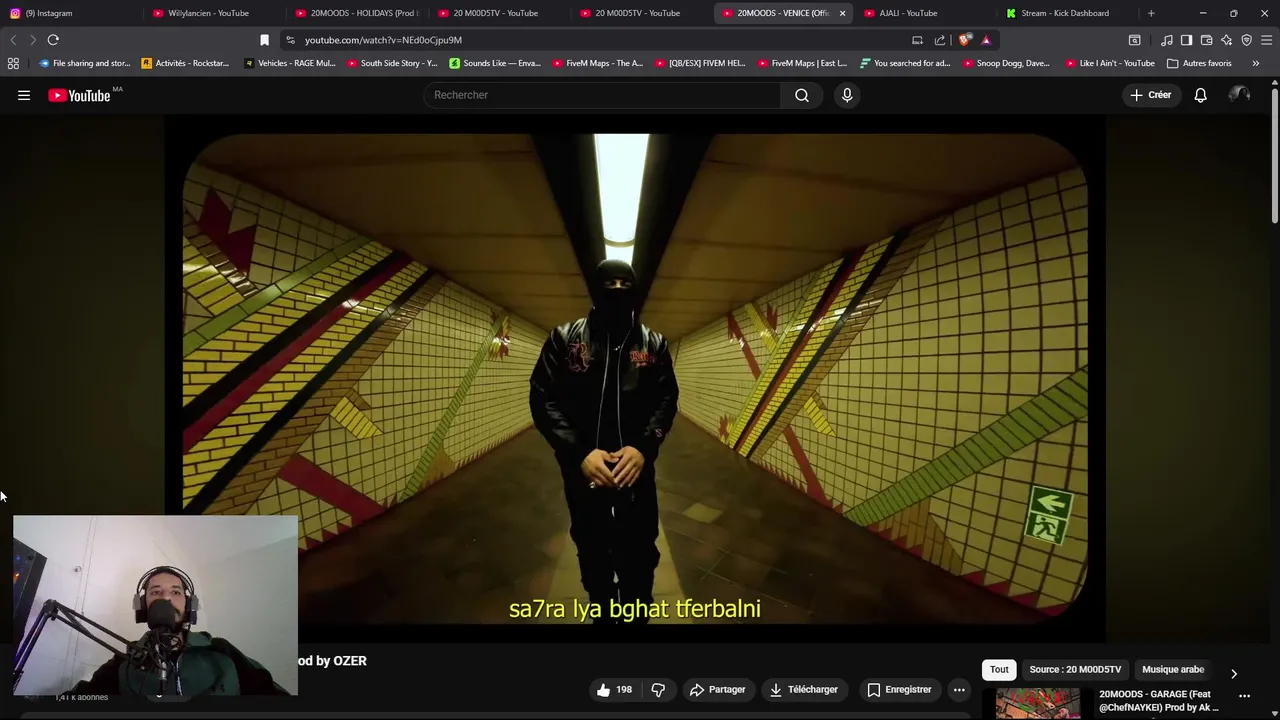Open the [QB/ESX] FIVEM HEL... bookmark
This screenshot has width=1280, height=720.
click(700, 63)
